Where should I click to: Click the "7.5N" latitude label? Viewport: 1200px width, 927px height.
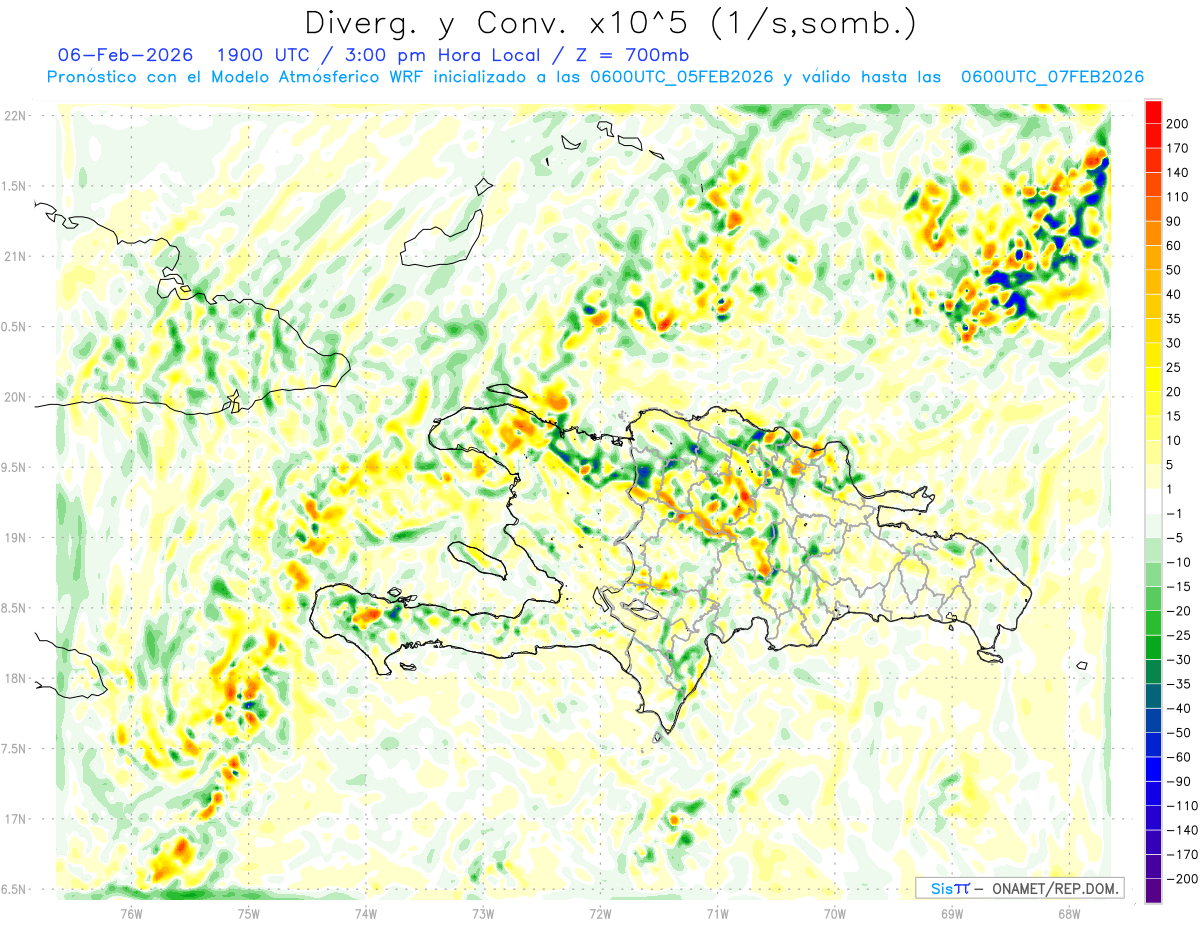[15, 749]
